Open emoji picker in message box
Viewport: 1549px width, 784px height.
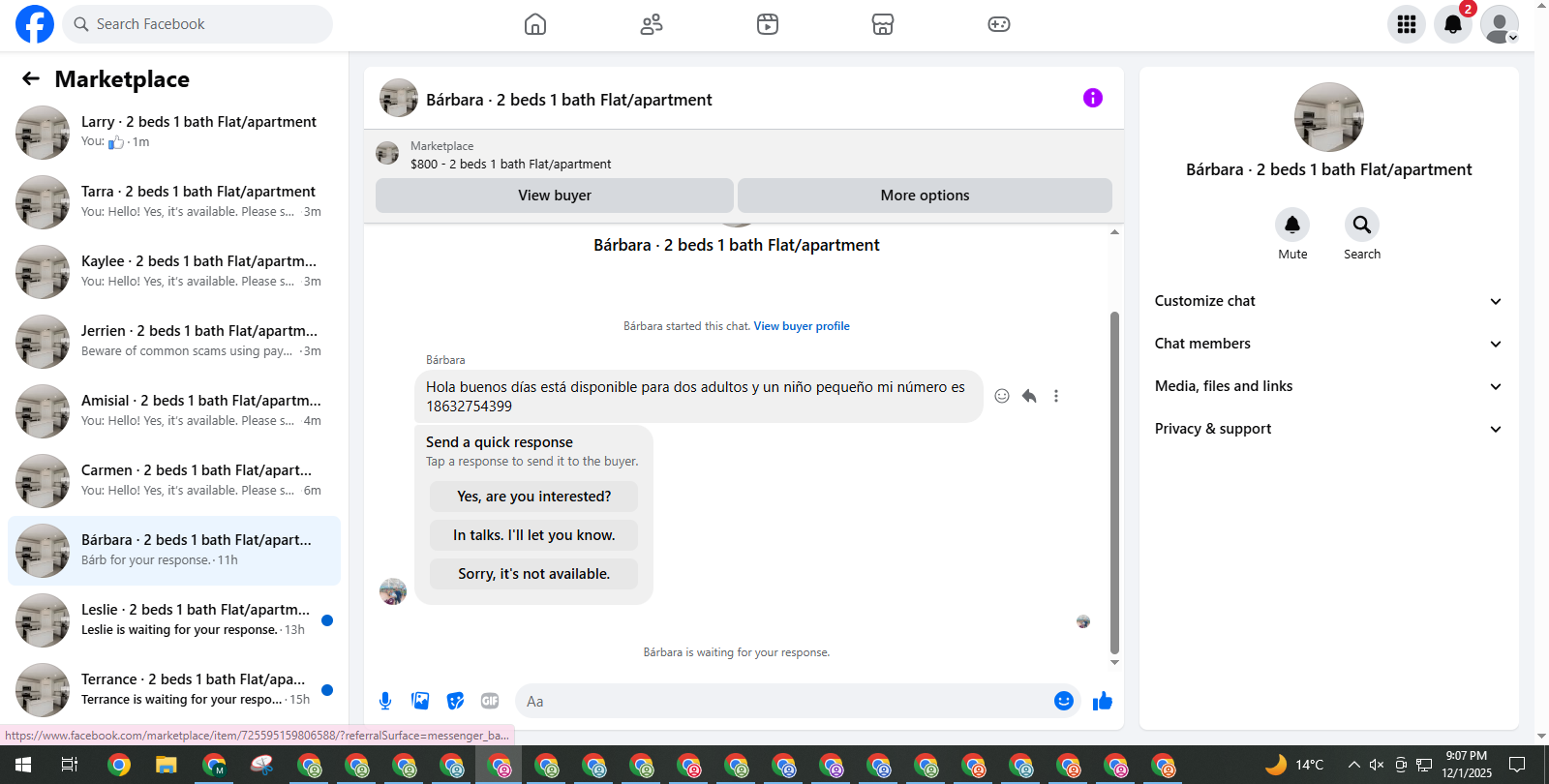click(1064, 701)
